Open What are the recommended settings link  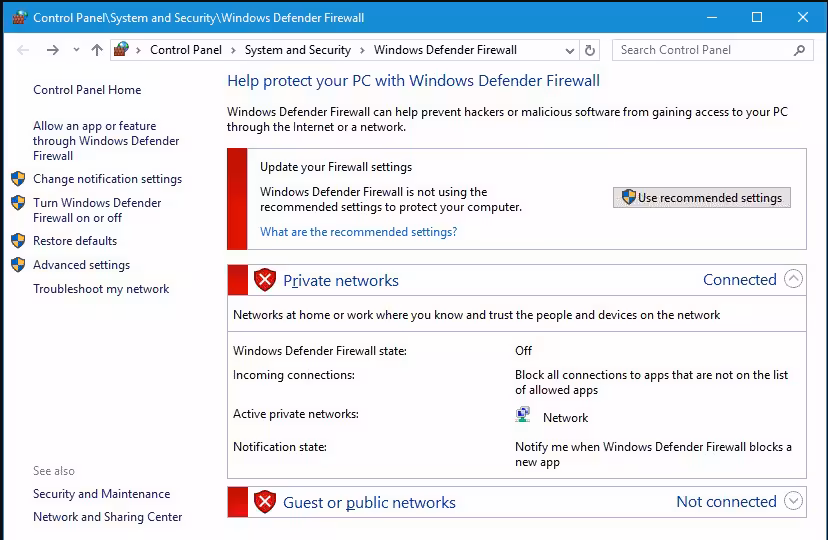point(358,232)
